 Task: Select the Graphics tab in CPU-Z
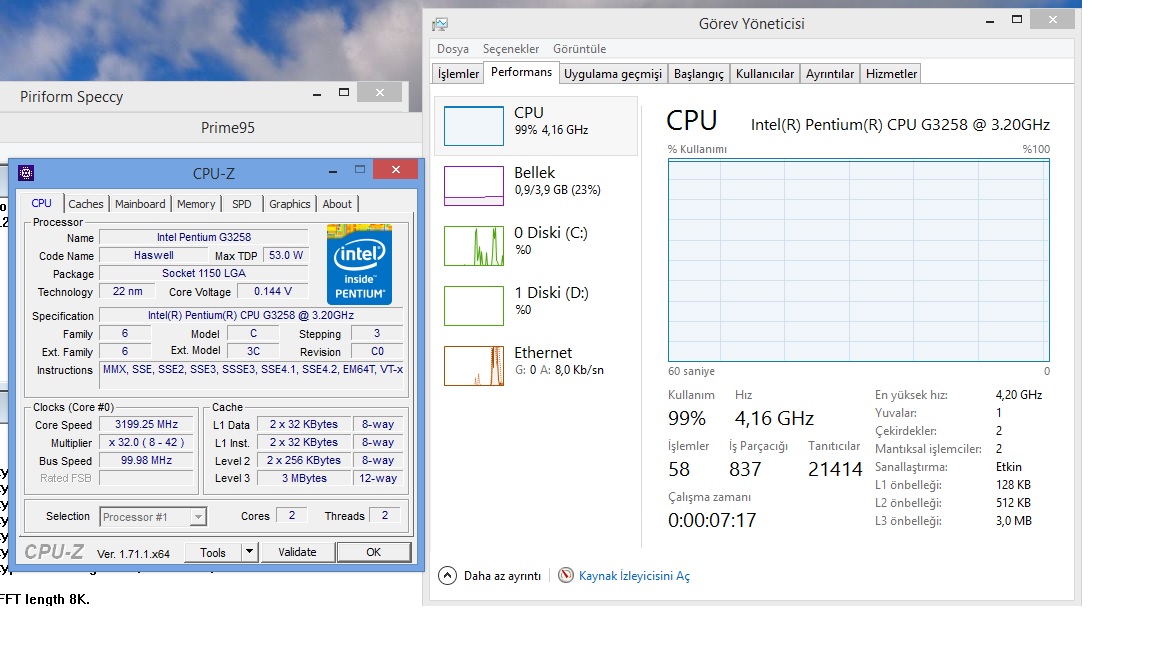click(x=289, y=204)
